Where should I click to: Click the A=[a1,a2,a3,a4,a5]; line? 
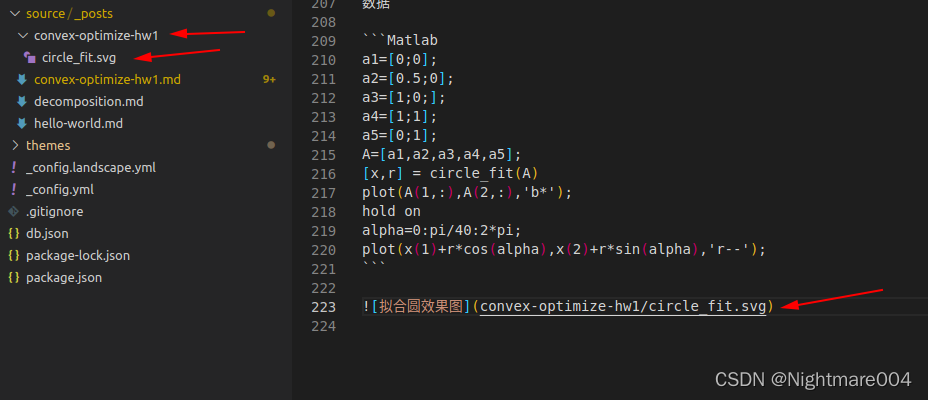coord(442,155)
